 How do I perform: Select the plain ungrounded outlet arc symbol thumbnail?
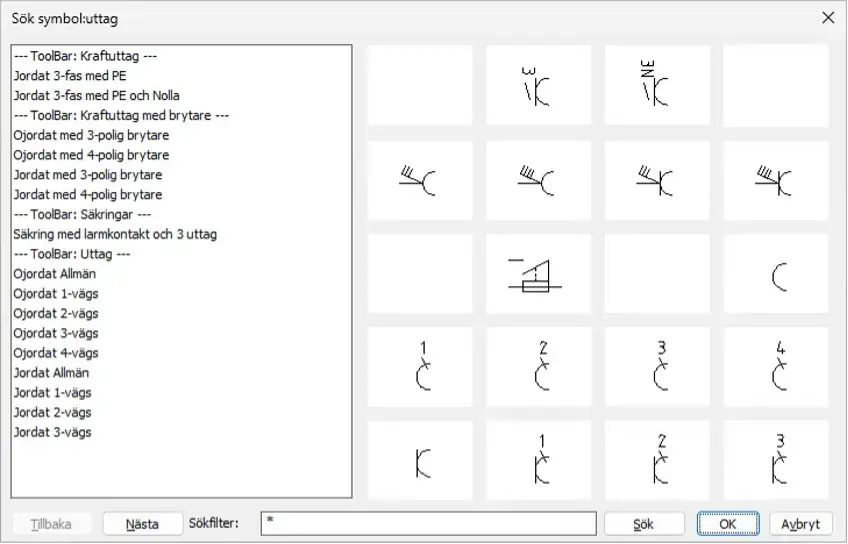coord(776,274)
